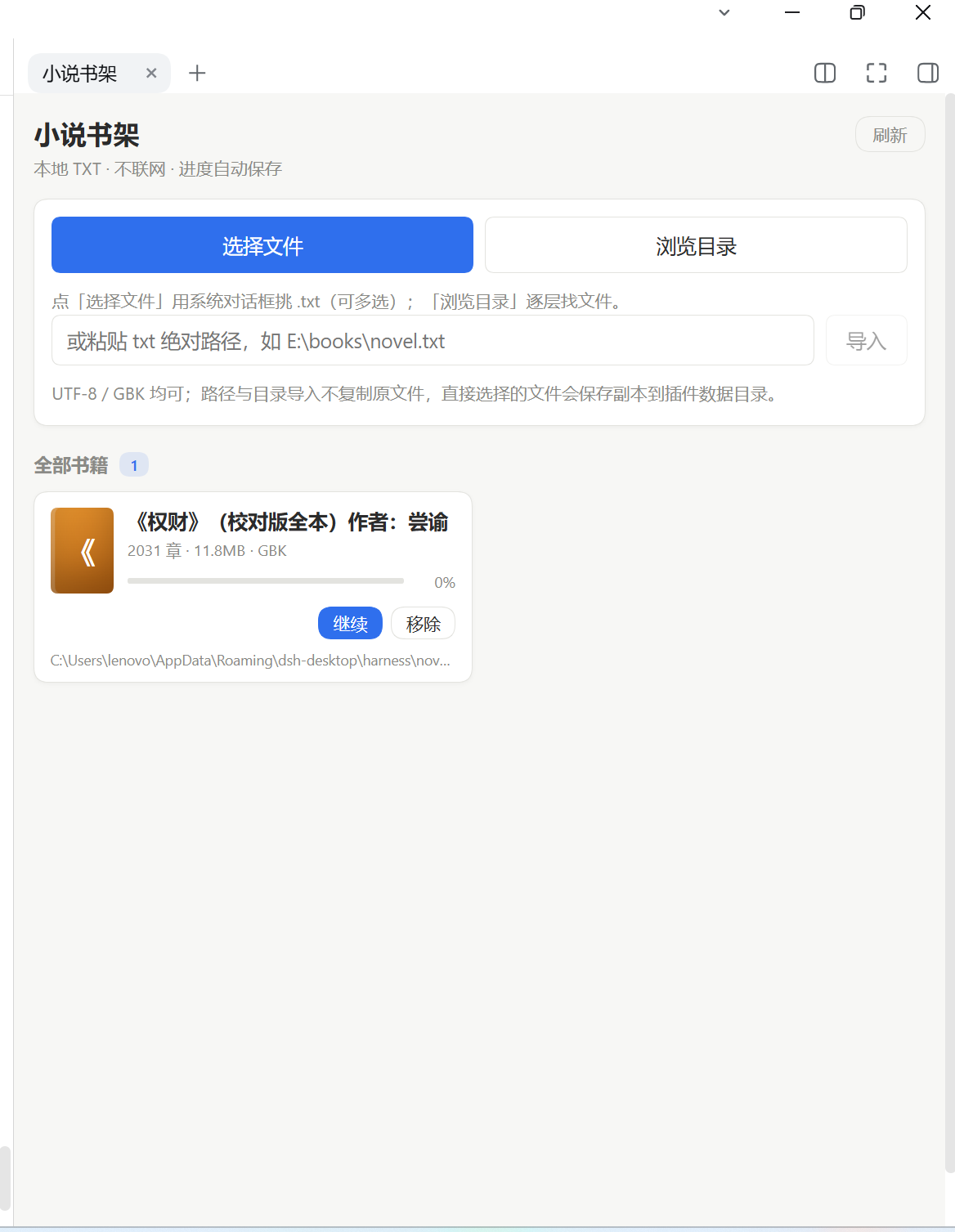
Task: Click the 浏览目录 button
Action: [696, 245]
